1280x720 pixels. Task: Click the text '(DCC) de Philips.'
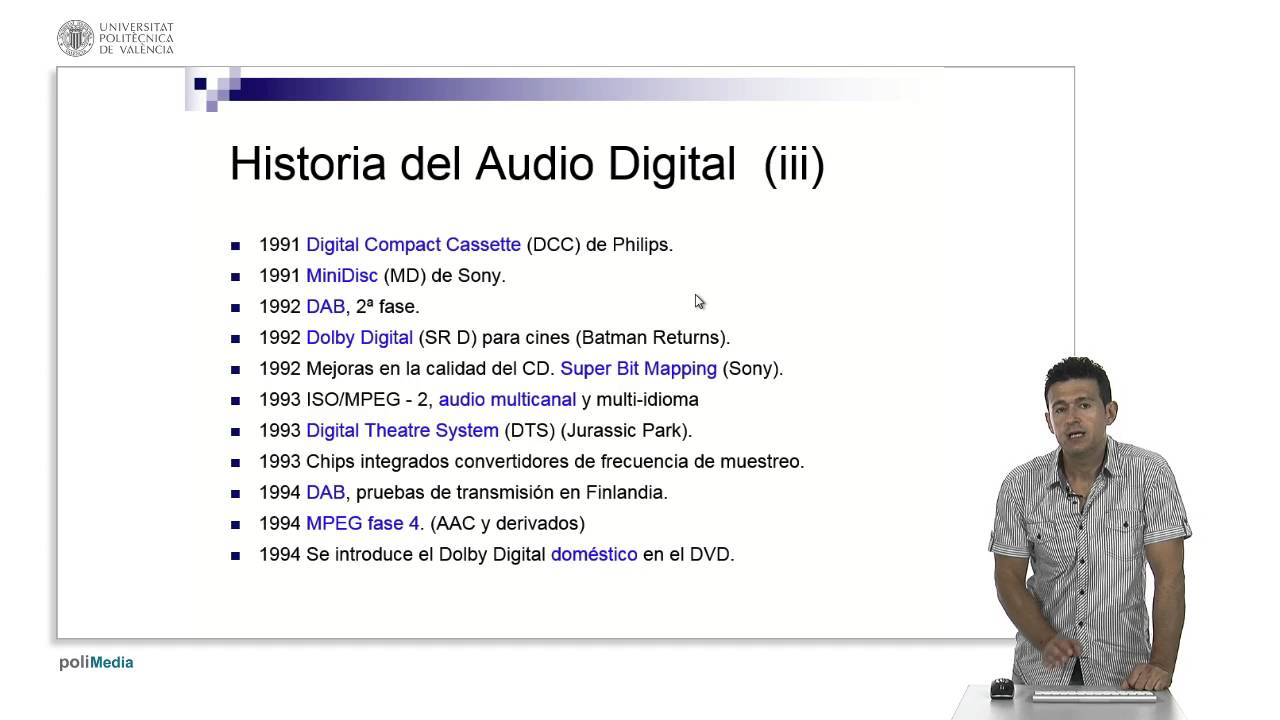(x=600, y=245)
